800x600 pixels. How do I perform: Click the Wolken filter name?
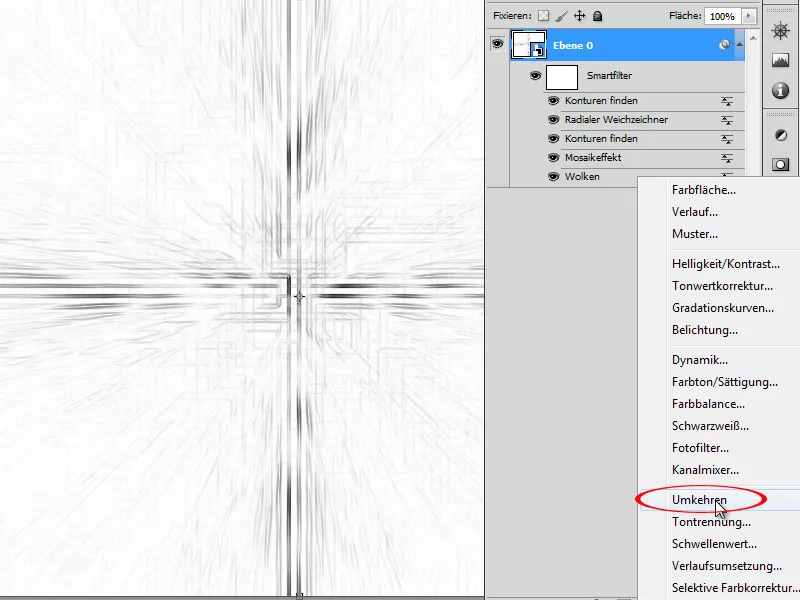582,176
